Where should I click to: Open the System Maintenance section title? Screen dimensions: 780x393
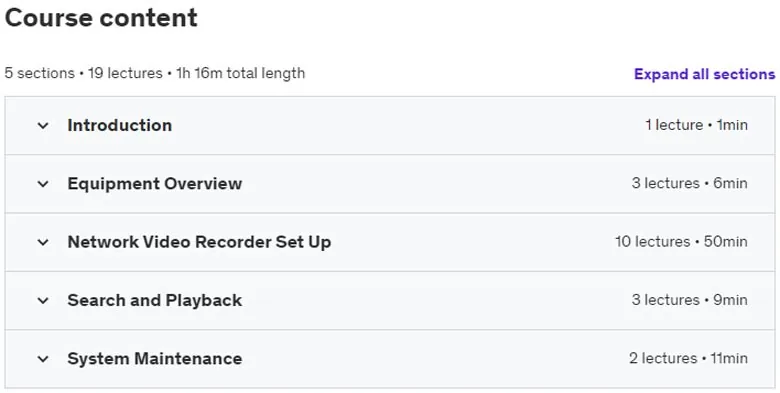pos(155,358)
